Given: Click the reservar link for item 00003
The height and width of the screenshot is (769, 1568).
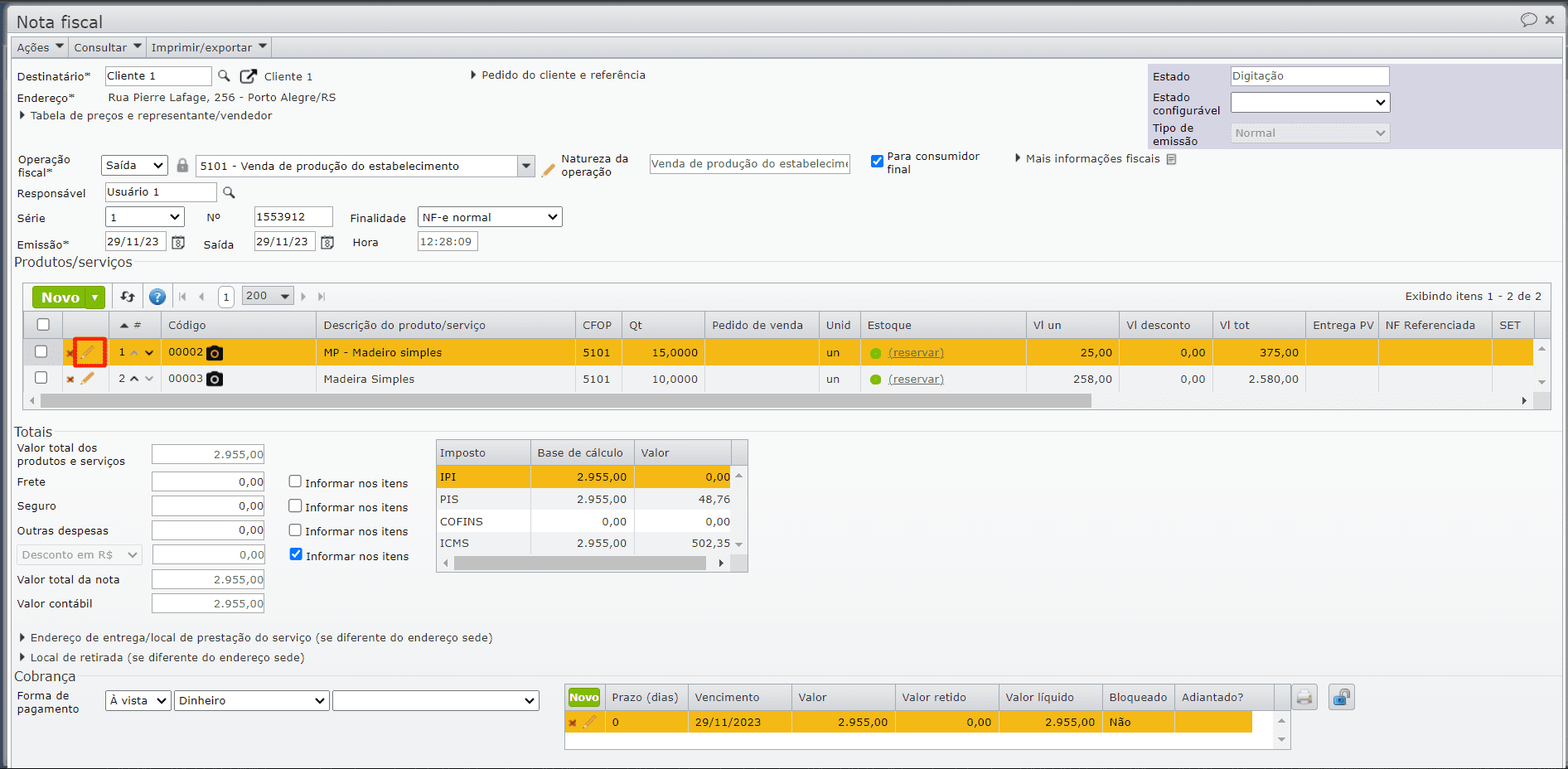Looking at the screenshot, I should (916, 380).
